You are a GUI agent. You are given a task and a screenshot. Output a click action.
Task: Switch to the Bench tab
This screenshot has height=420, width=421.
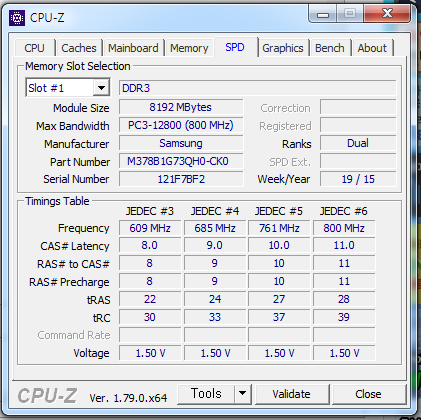[330, 48]
